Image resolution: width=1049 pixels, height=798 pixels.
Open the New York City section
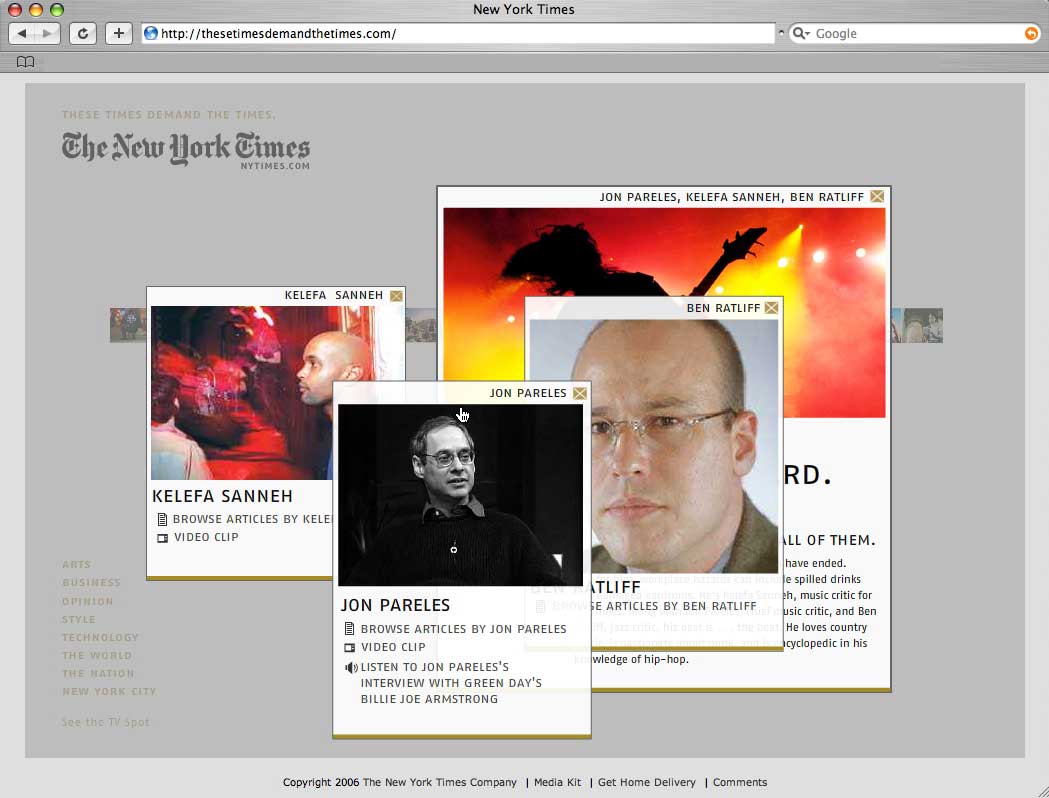[109, 691]
